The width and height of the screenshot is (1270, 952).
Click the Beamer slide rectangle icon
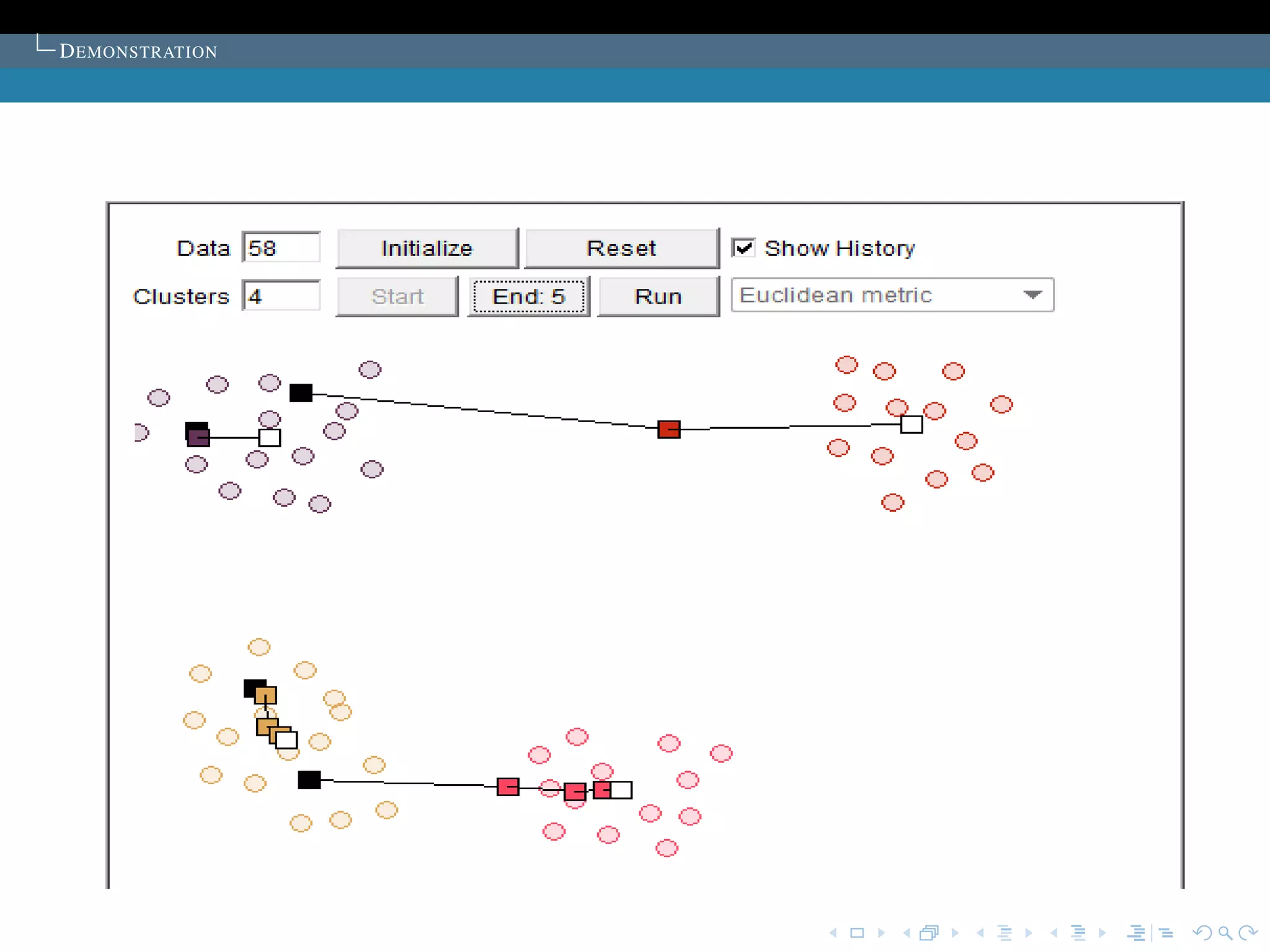point(857,933)
